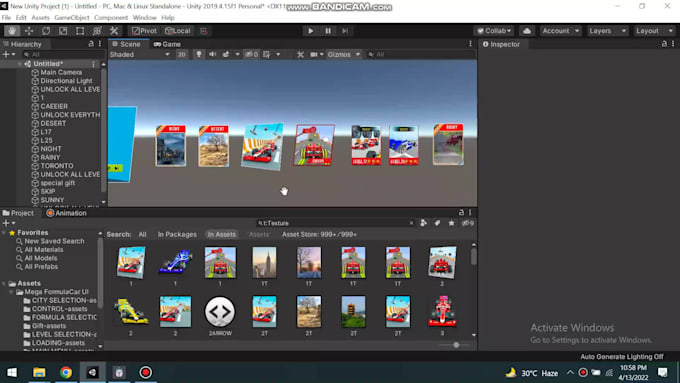Open All Materials saved search
This screenshot has height=383, width=680.
point(43,250)
